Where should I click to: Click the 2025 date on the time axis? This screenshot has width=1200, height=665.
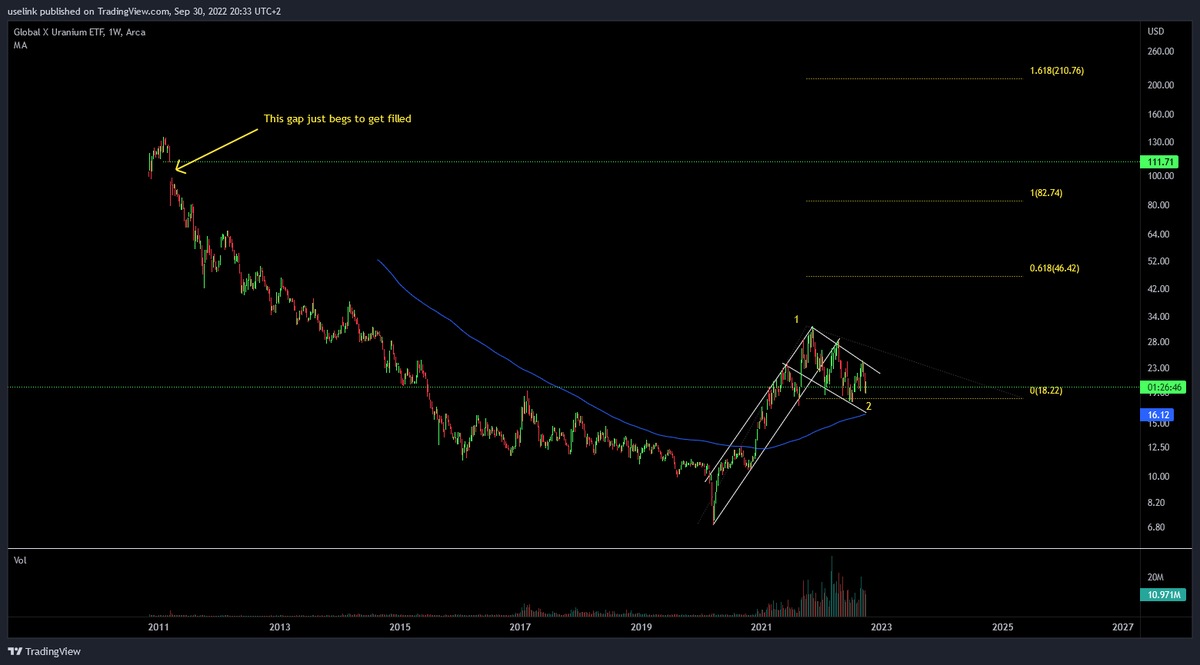(x=1002, y=627)
